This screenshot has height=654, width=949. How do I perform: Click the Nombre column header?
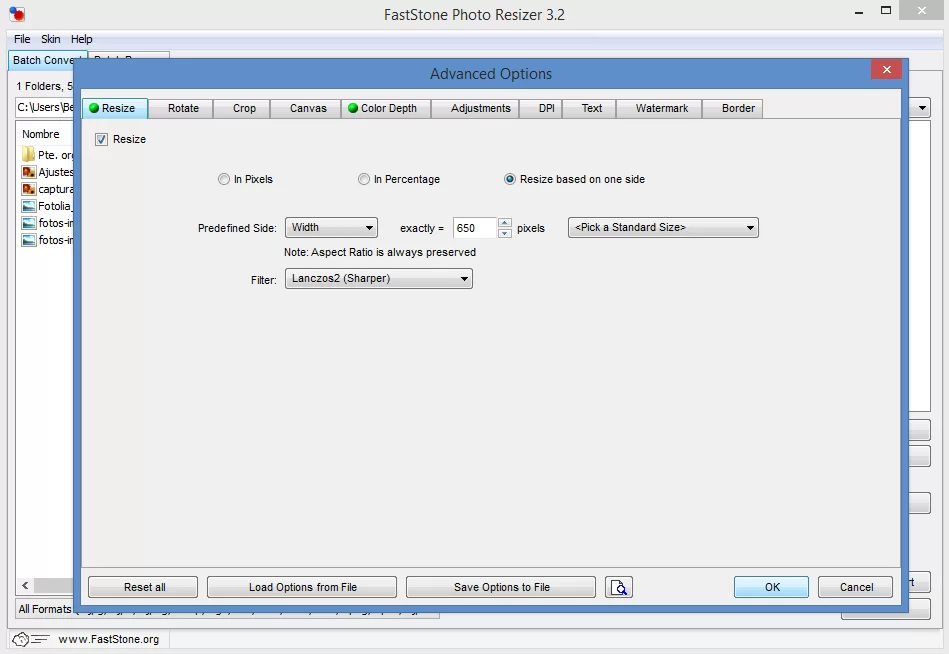click(41, 134)
